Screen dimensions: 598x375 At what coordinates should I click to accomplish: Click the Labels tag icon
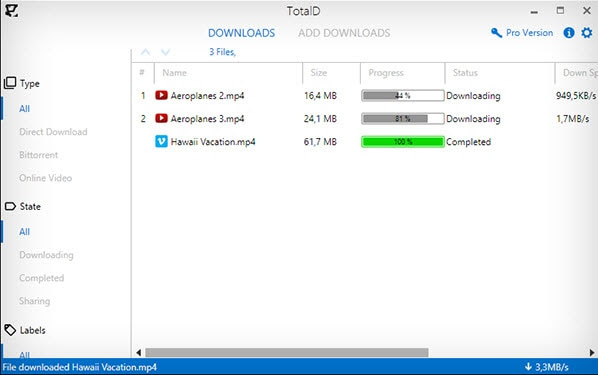click(10, 330)
